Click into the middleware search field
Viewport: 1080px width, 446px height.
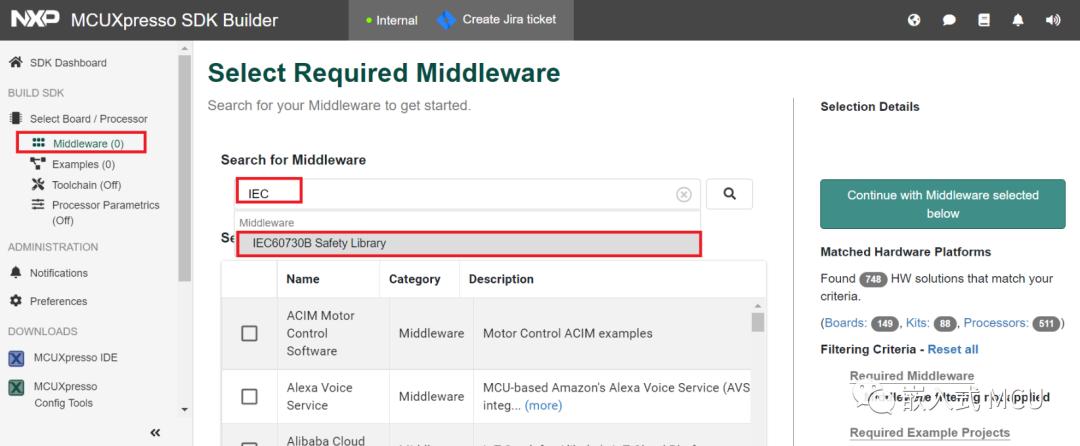(468, 194)
